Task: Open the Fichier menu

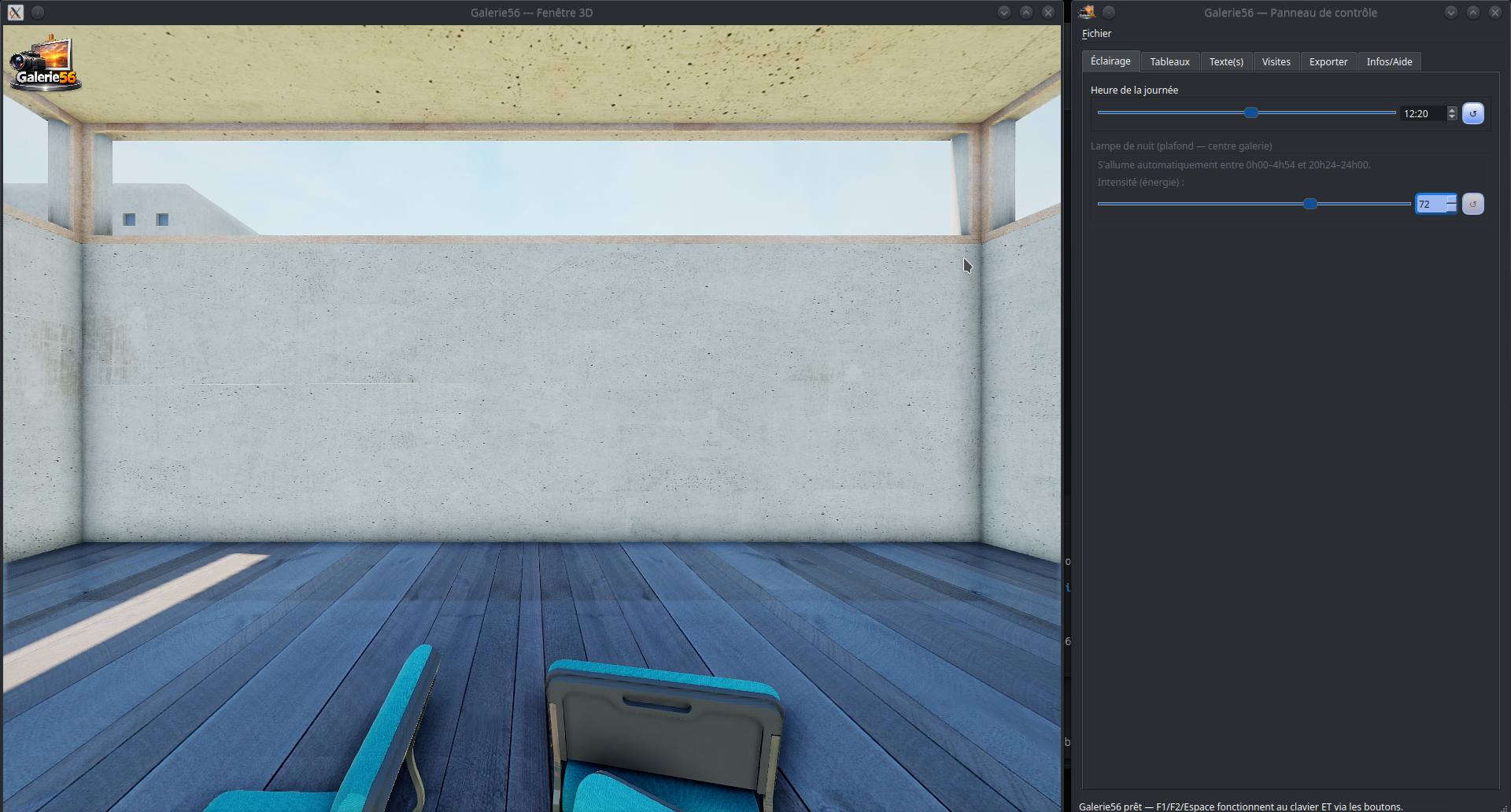Action: (x=1096, y=33)
